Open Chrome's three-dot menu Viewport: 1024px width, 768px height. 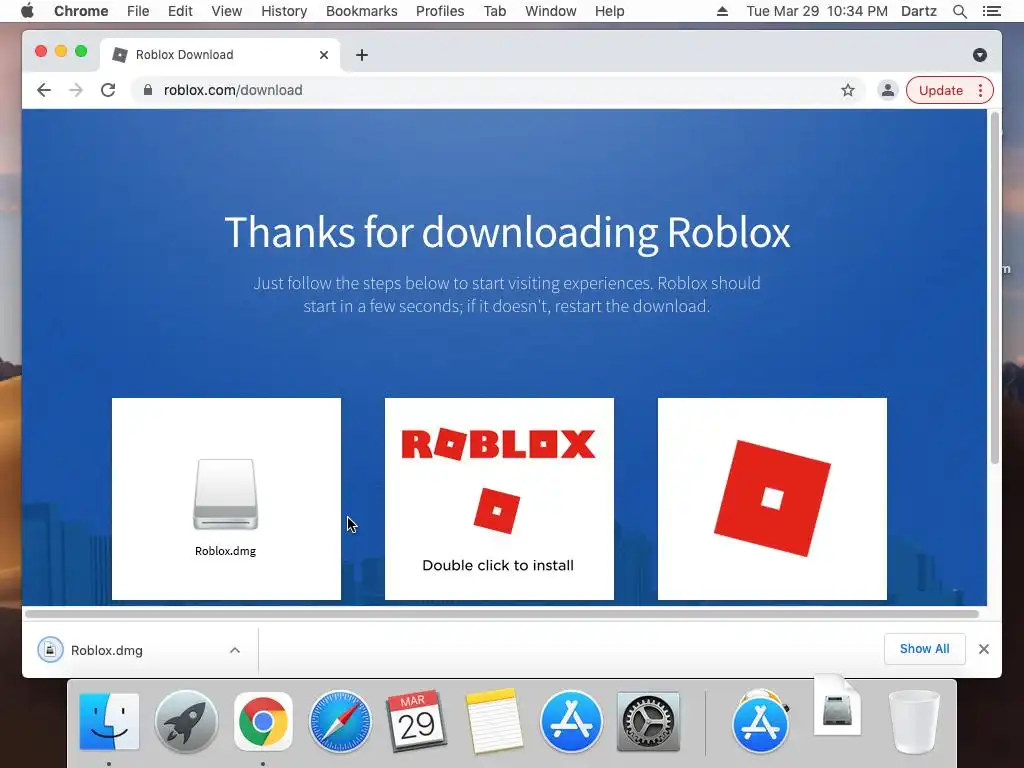pos(980,90)
